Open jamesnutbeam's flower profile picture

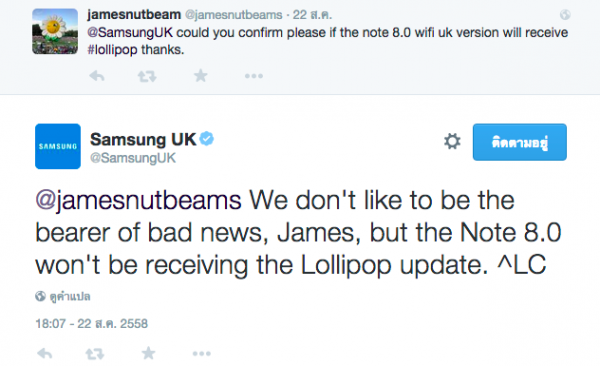click(x=55, y=31)
